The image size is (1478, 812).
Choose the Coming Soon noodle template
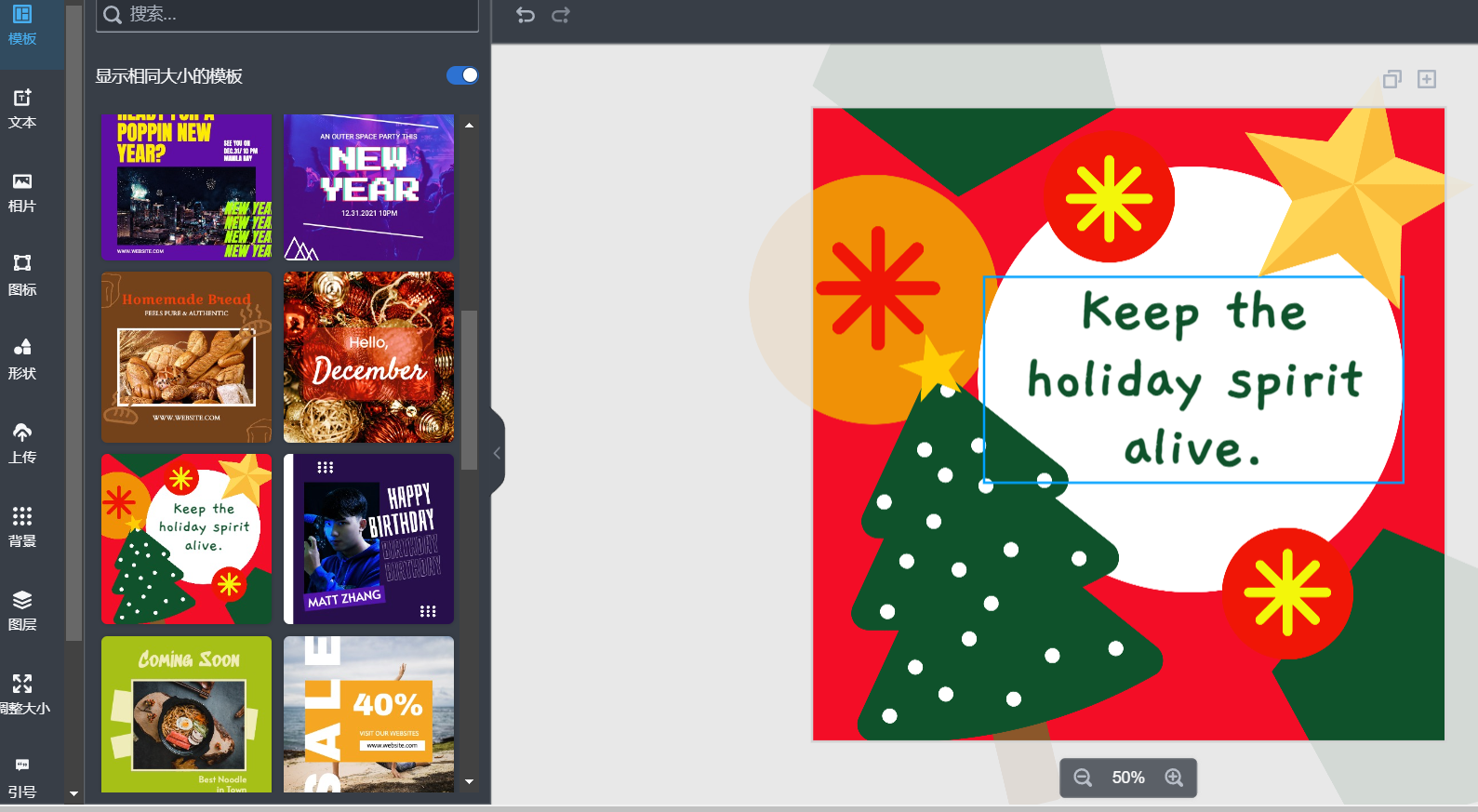point(186,714)
